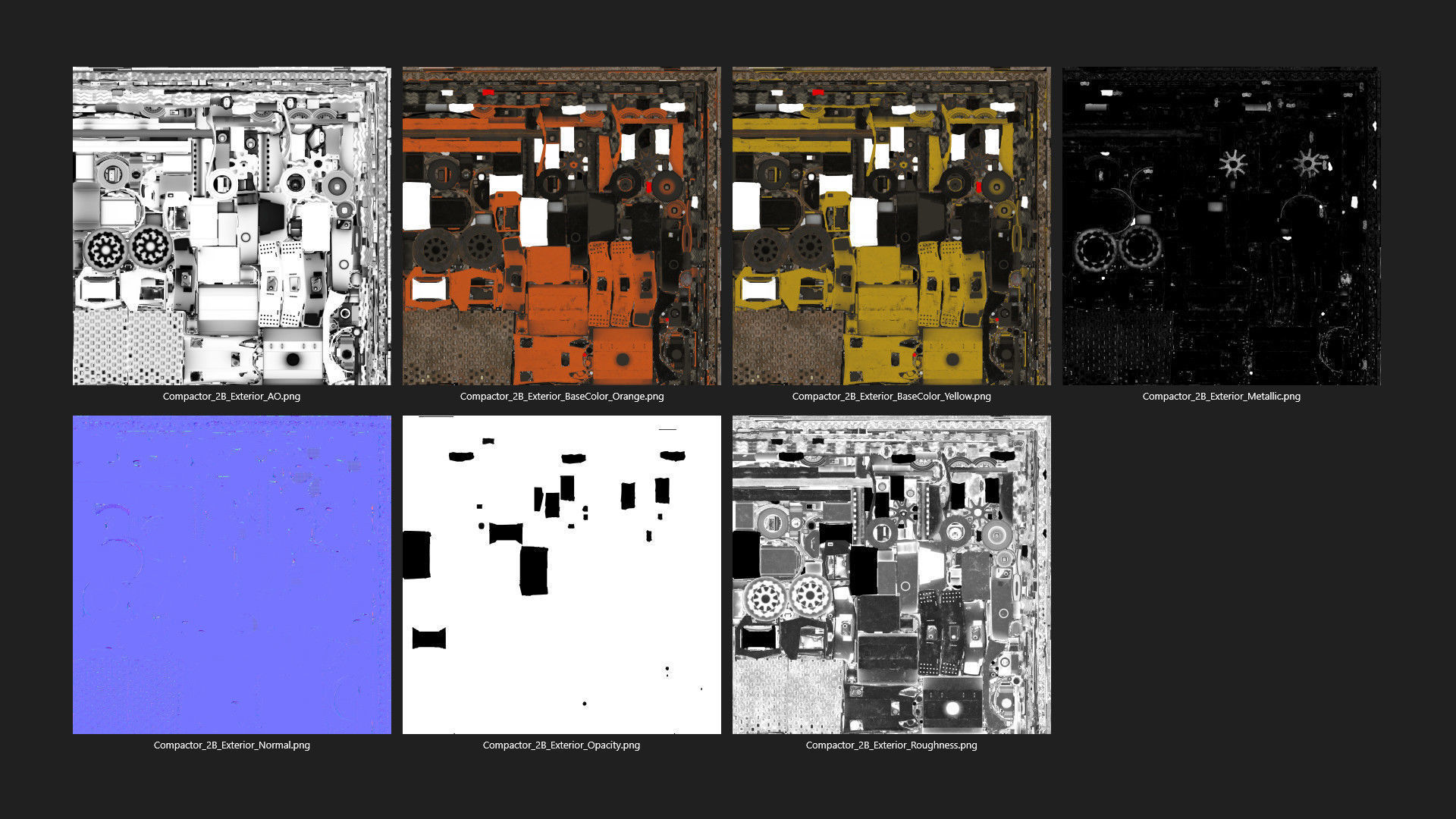This screenshot has width=1456, height=819.
Task: Select the BaseColor_Orange texture thumbnail
Action: coord(561,225)
